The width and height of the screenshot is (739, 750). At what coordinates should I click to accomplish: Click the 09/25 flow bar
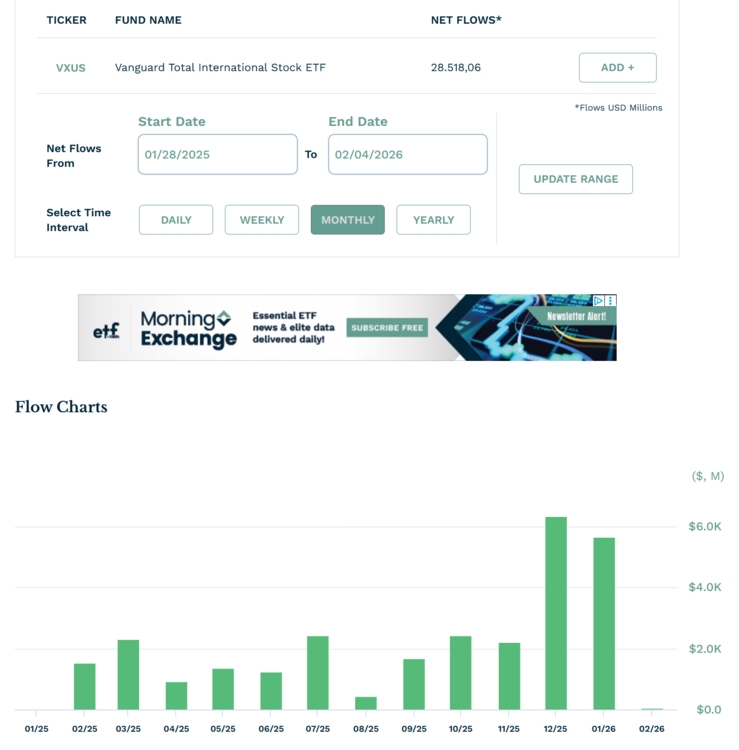pyautogui.click(x=414, y=684)
